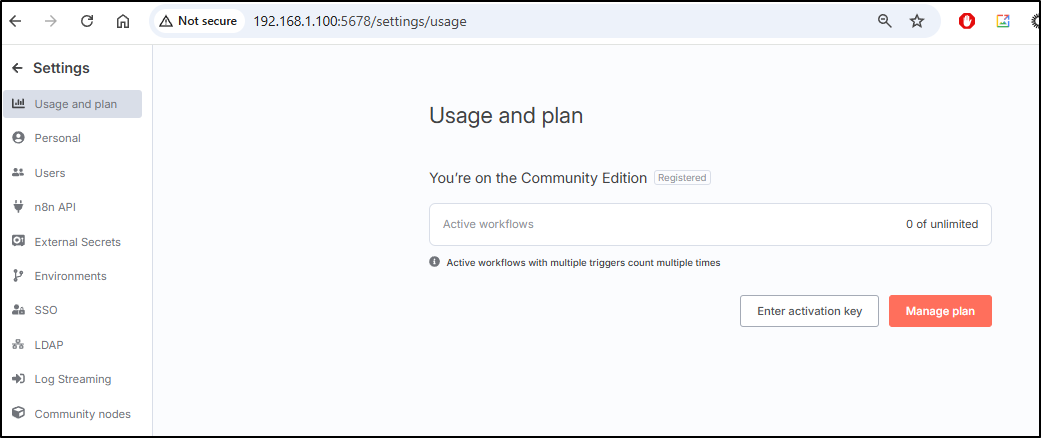Screen dimensions: 1041x438
Task: Click the info icon beside active workflows note
Action: pos(435,262)
